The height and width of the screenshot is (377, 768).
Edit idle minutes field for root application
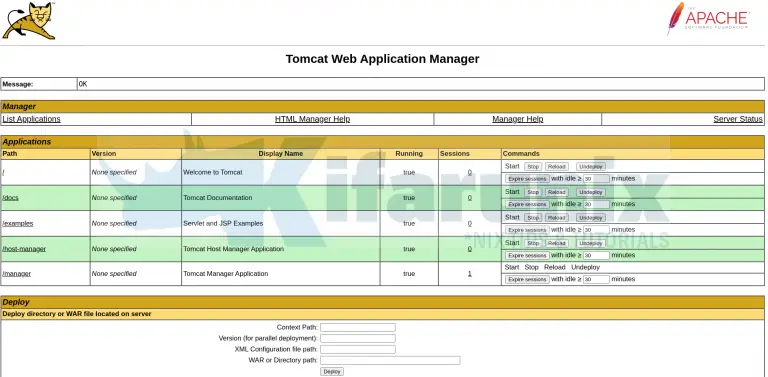[596, 179]
